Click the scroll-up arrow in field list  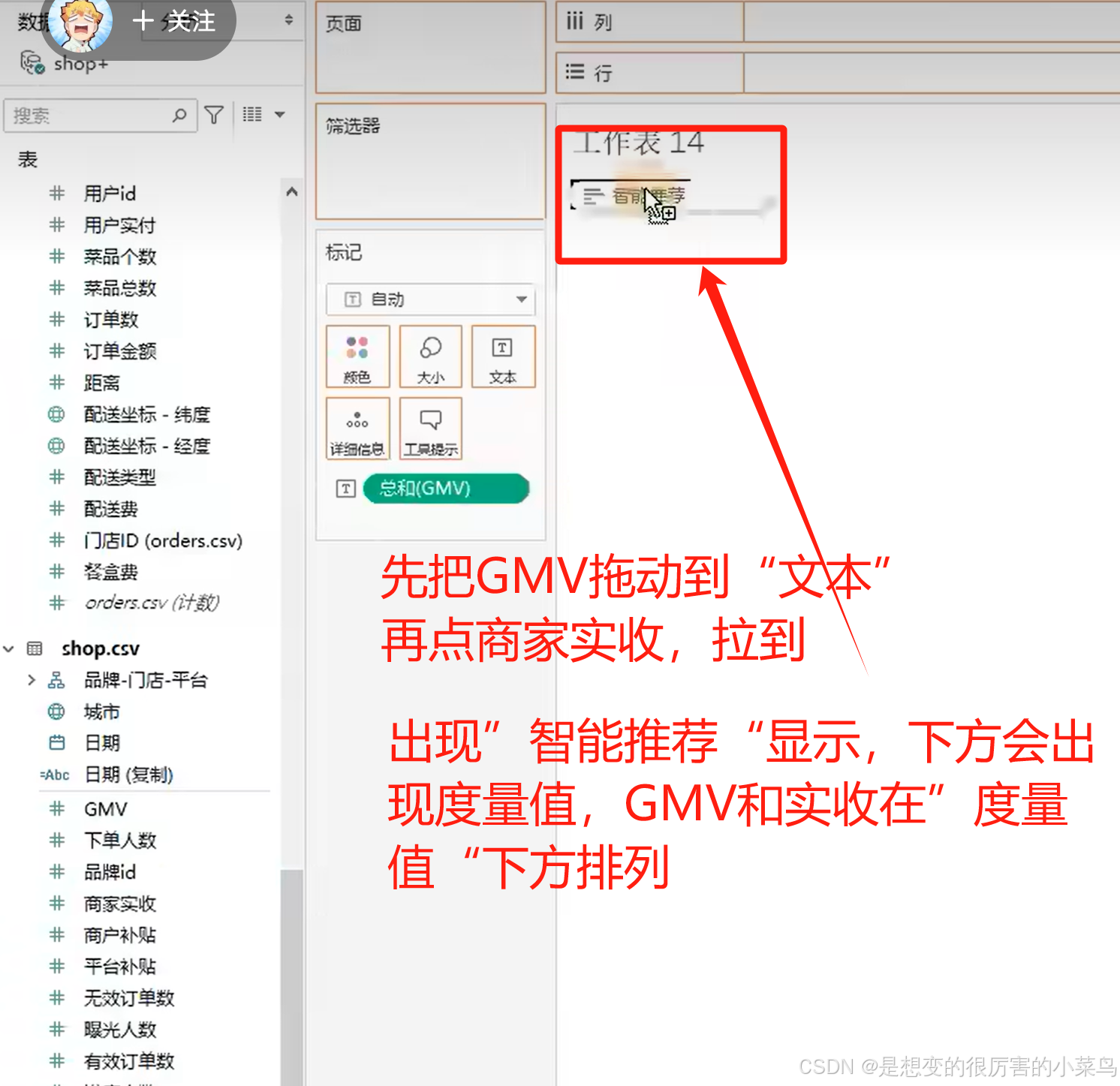pos(292,192)
